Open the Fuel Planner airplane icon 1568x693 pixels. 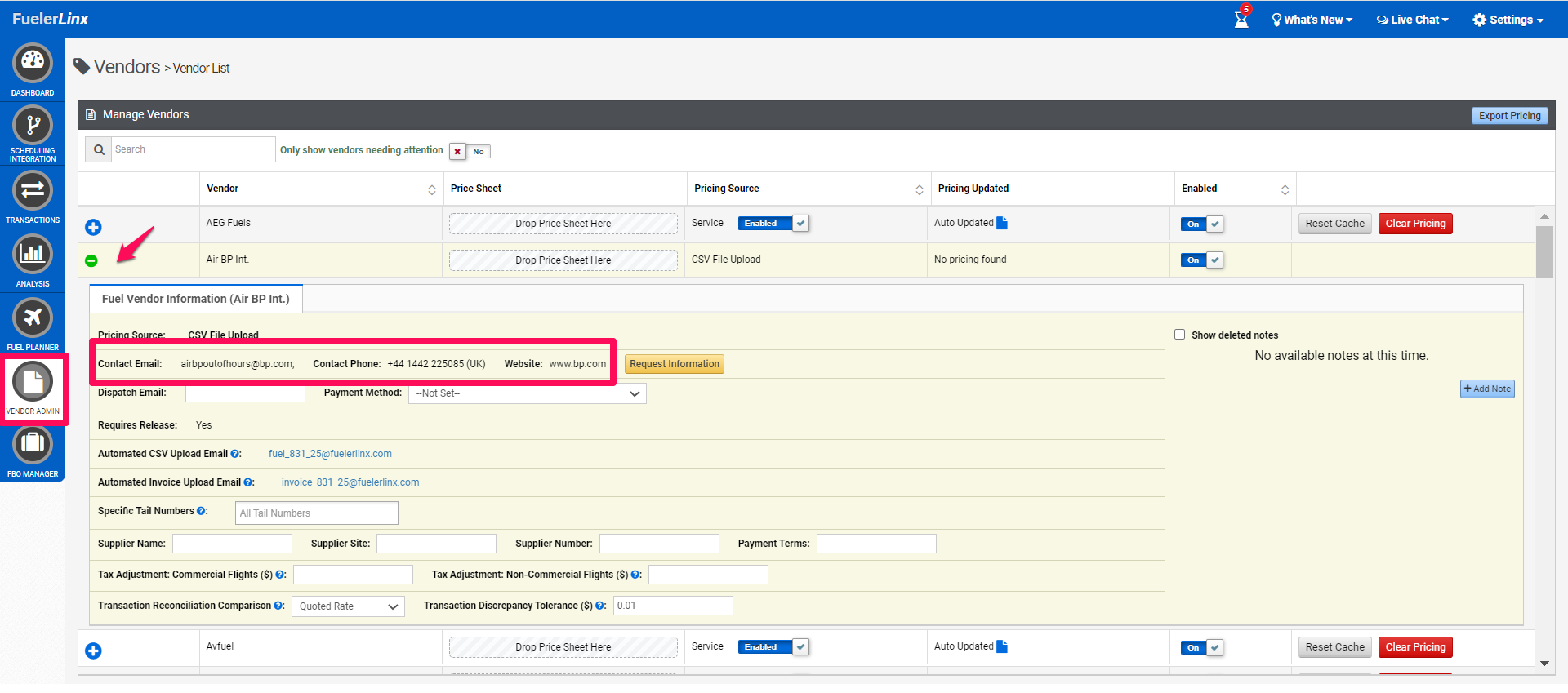pos(33,318)
